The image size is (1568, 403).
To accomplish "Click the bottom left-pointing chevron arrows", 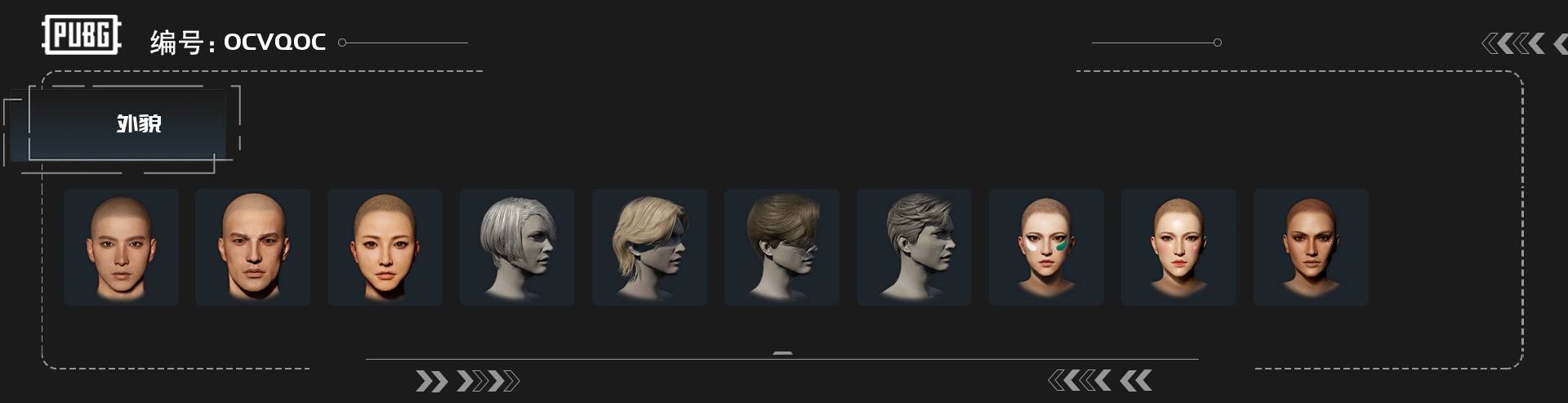I will 1100,380.
